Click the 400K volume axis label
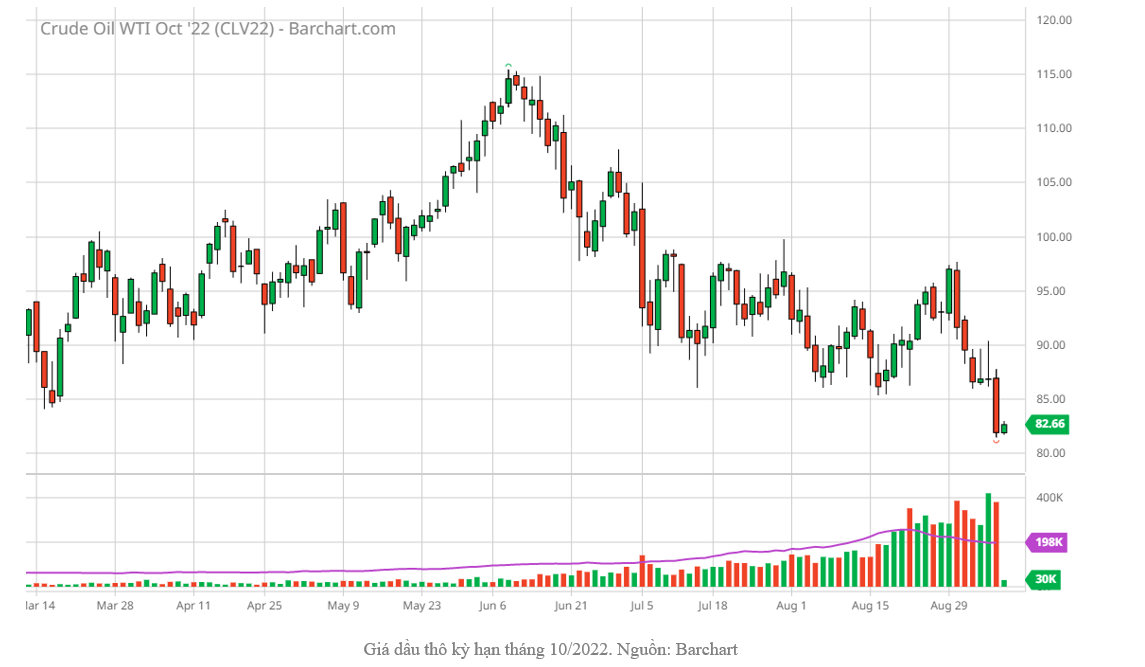This screenshot has height=667, width=1145. (1050, 498)
